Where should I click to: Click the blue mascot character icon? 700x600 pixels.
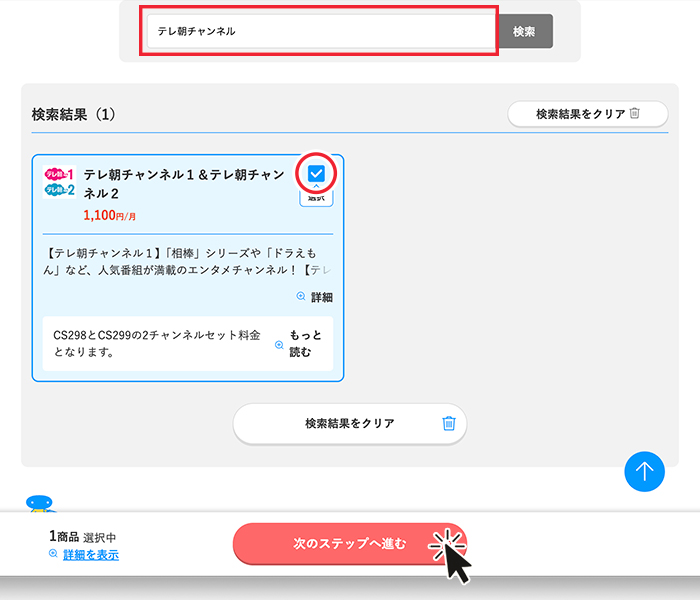(x=41, y=504)
